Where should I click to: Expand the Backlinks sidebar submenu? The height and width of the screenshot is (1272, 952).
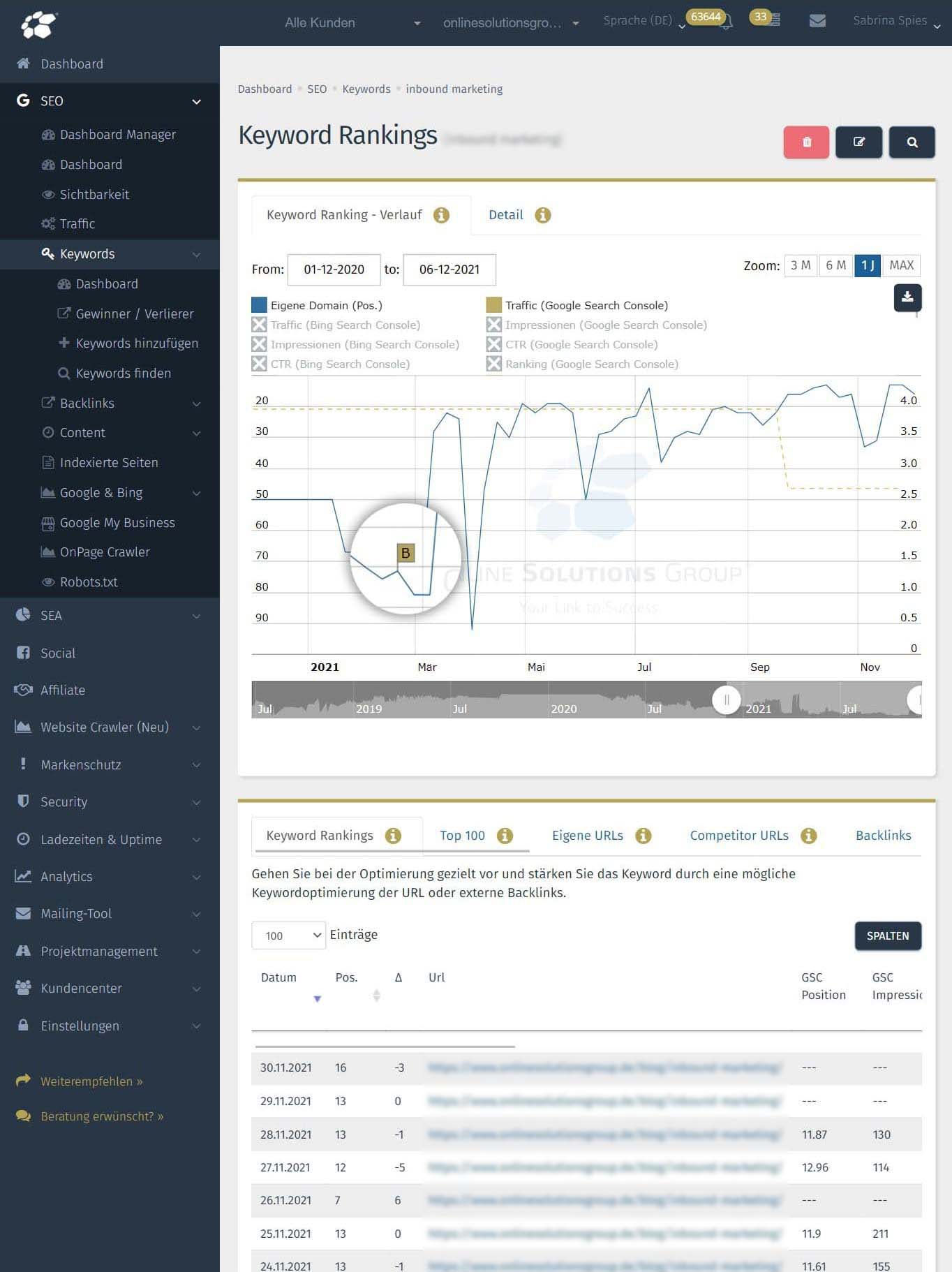coord(197,404)
